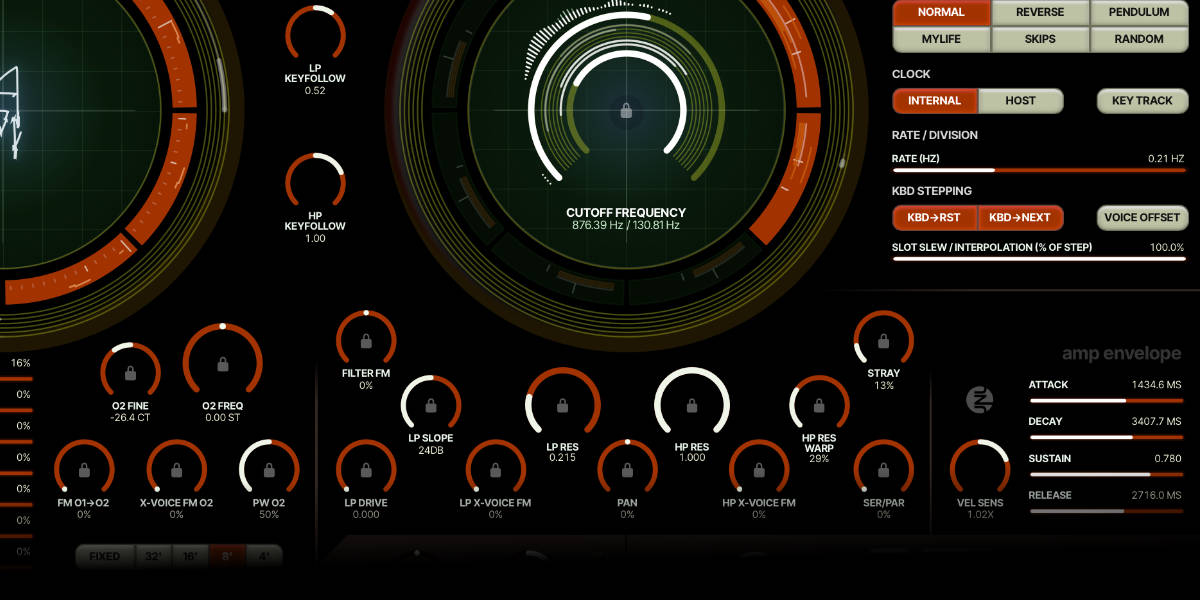The image size is (1200, 600).
Task: Click the O2 FINE value -26.4 CT
Action: pyautogui.click(x=130, y=418)
